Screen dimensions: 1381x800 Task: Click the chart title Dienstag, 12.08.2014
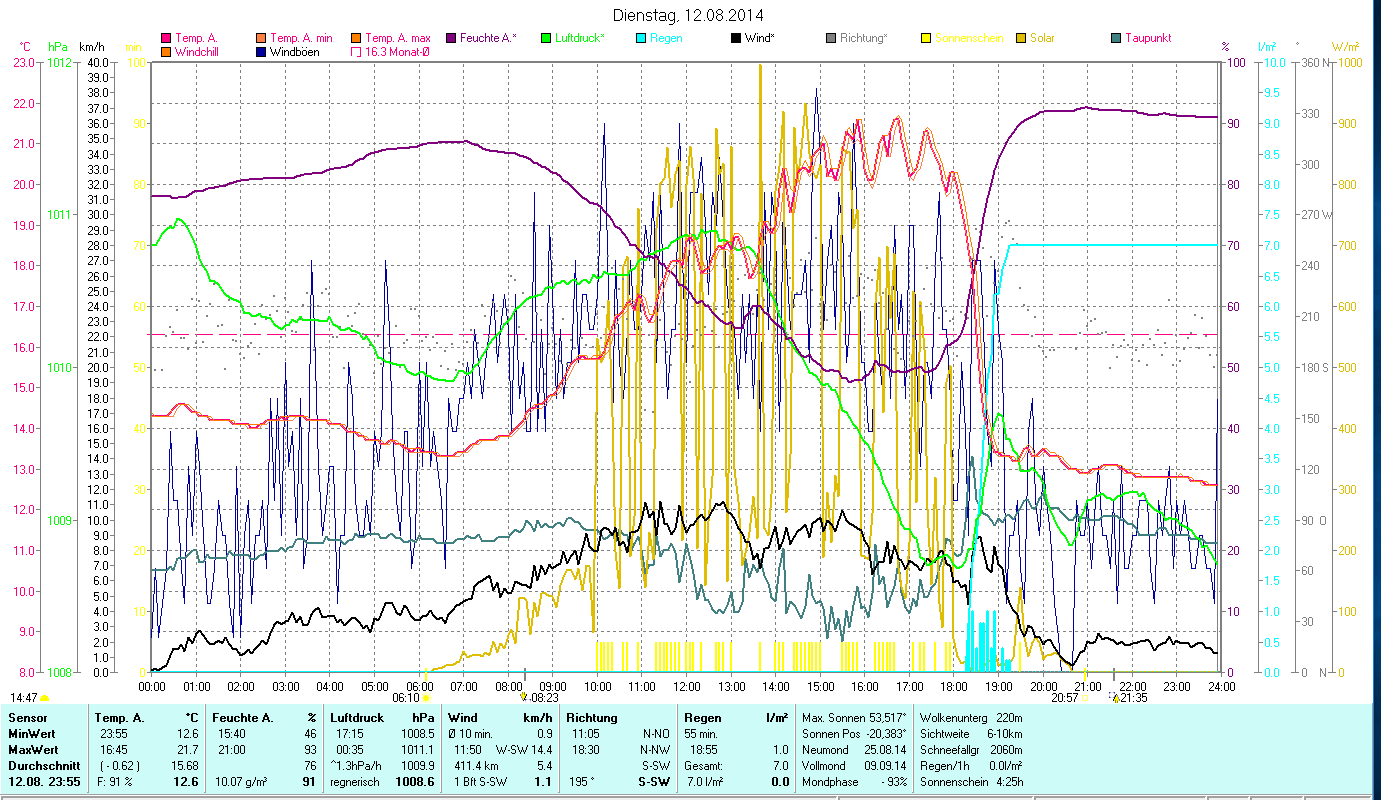tap(687, 15)
